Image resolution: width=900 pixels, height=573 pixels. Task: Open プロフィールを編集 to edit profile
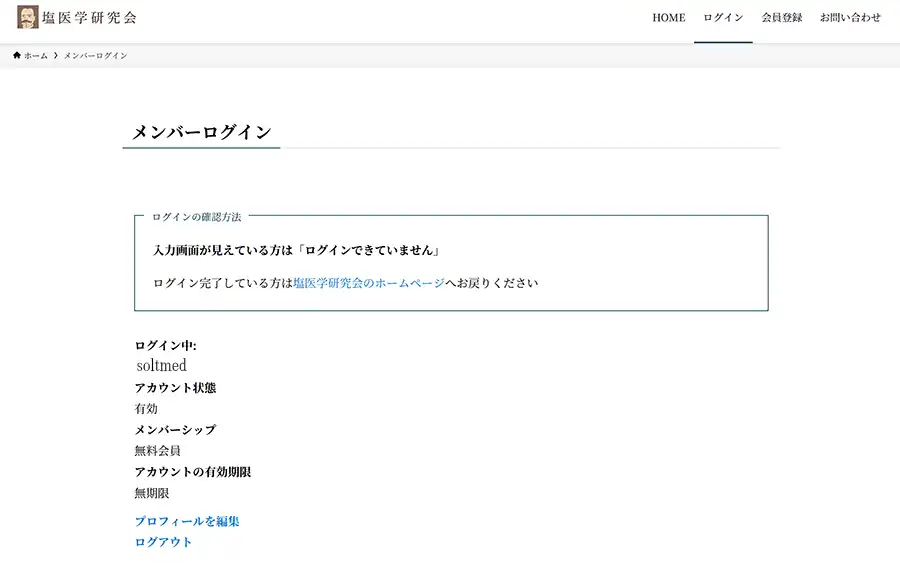click(x=187, y=521)
